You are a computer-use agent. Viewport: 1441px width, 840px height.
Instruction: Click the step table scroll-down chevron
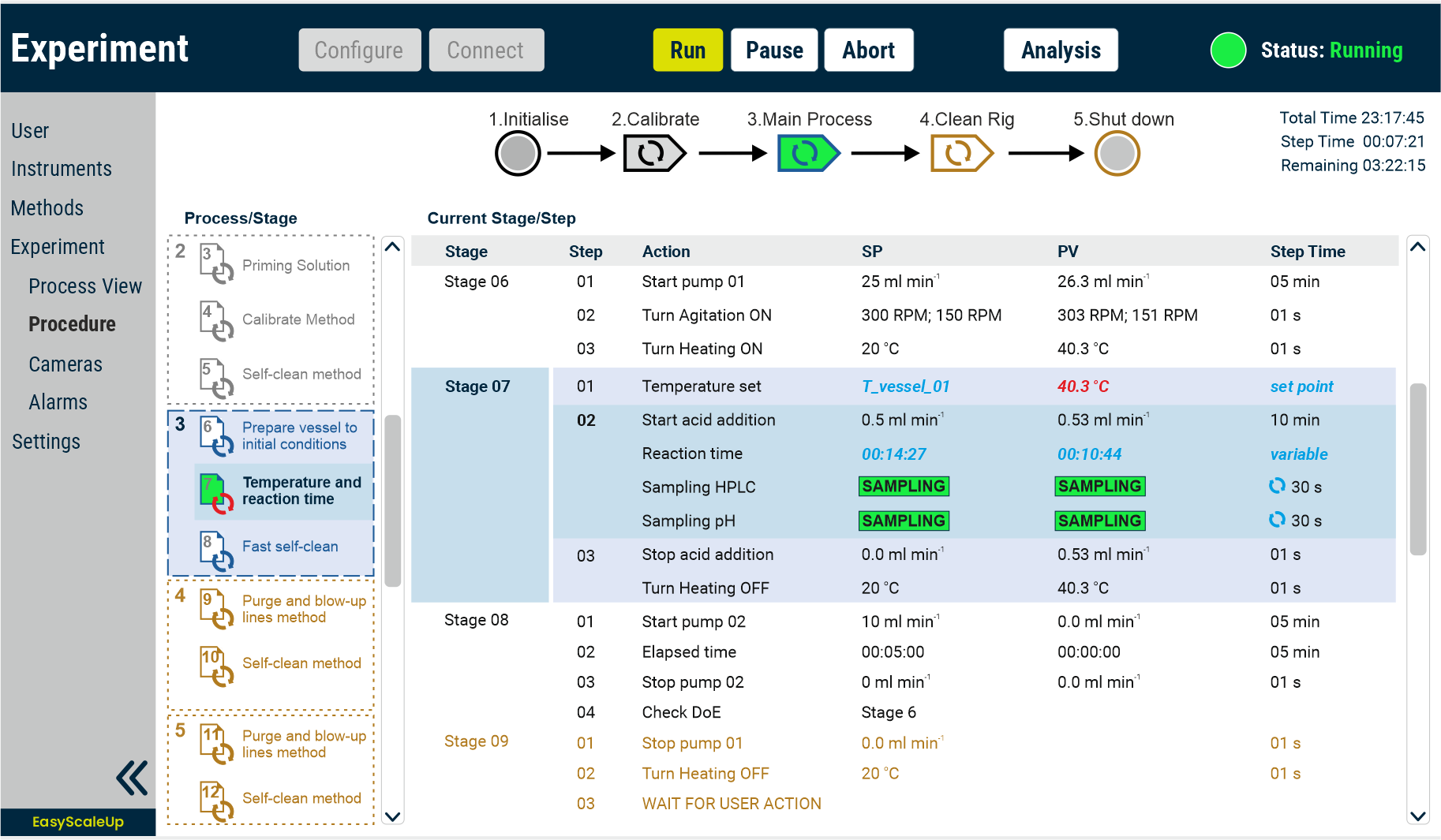pos(1418,816)
